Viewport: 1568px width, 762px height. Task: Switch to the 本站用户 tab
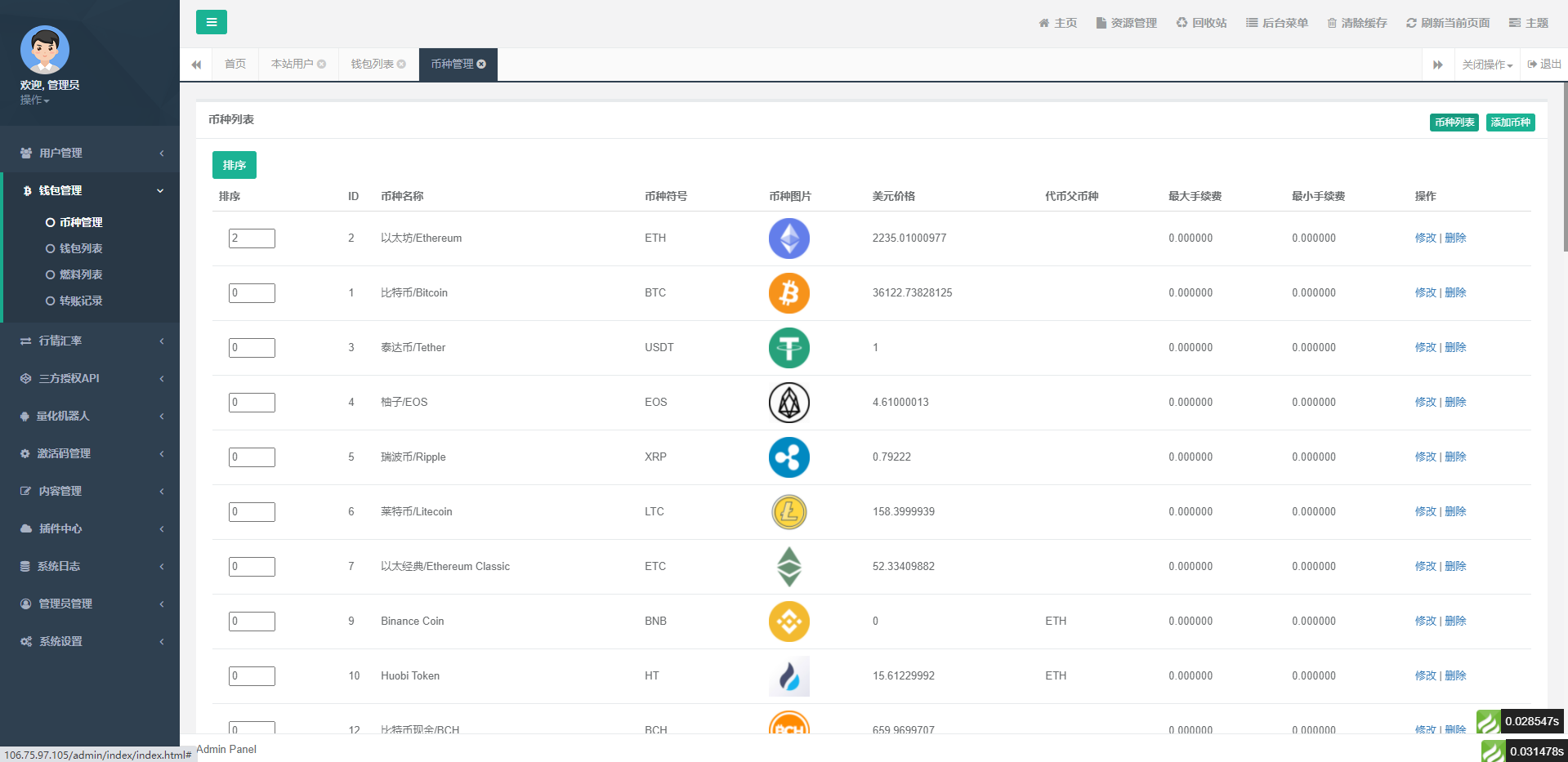click(292, 65)
